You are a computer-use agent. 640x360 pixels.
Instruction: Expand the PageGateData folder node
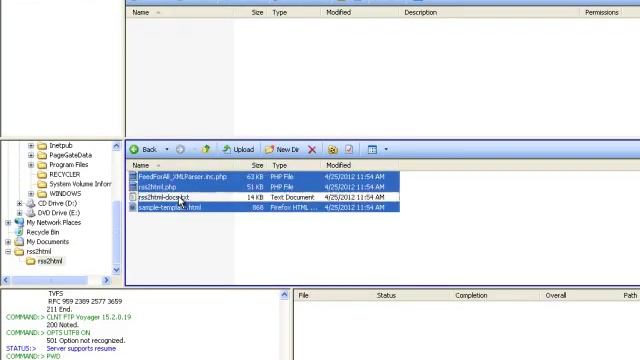(x=31, y=155)
